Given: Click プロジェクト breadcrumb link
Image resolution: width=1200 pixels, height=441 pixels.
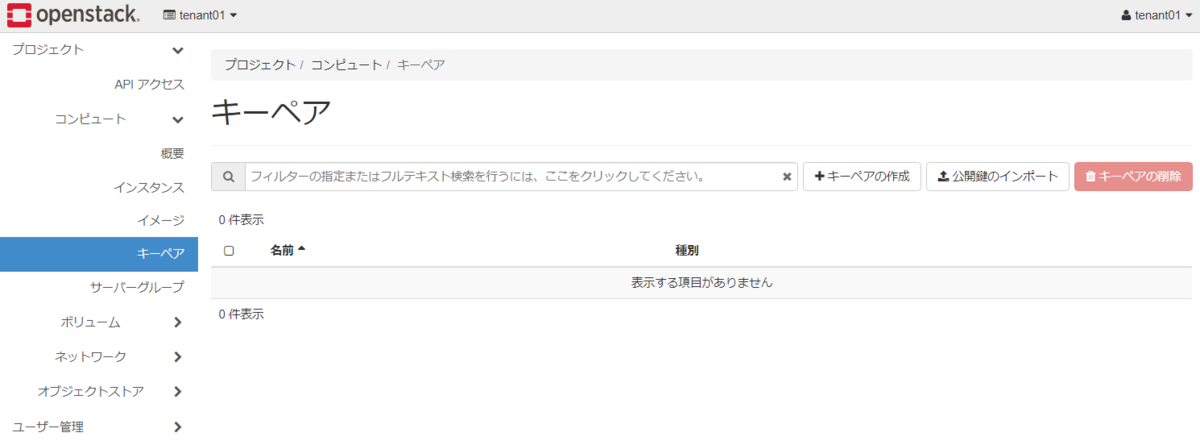Looking at the screenshot, I should click(260, 64).
